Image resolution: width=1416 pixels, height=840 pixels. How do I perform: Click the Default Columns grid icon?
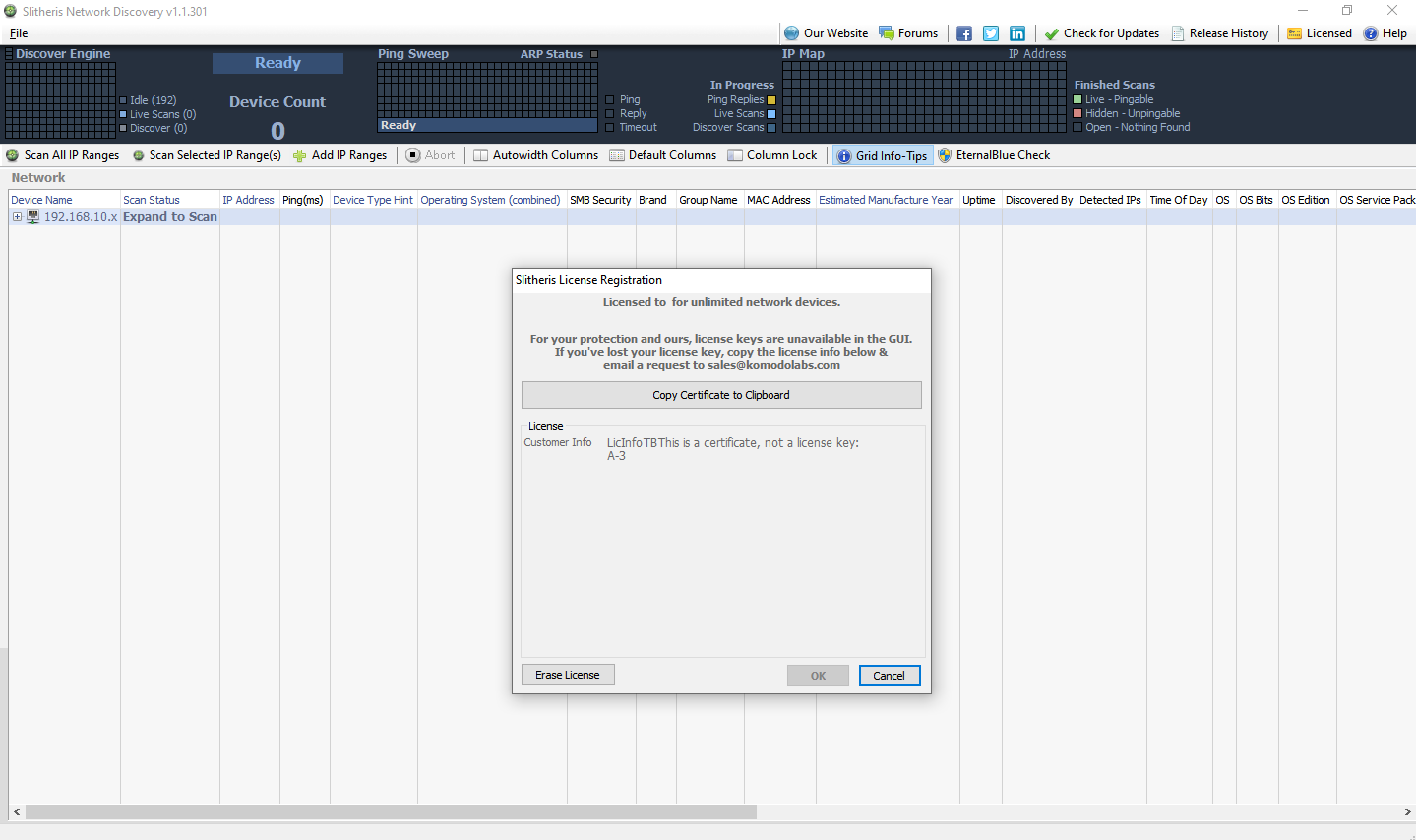(617, 155)
